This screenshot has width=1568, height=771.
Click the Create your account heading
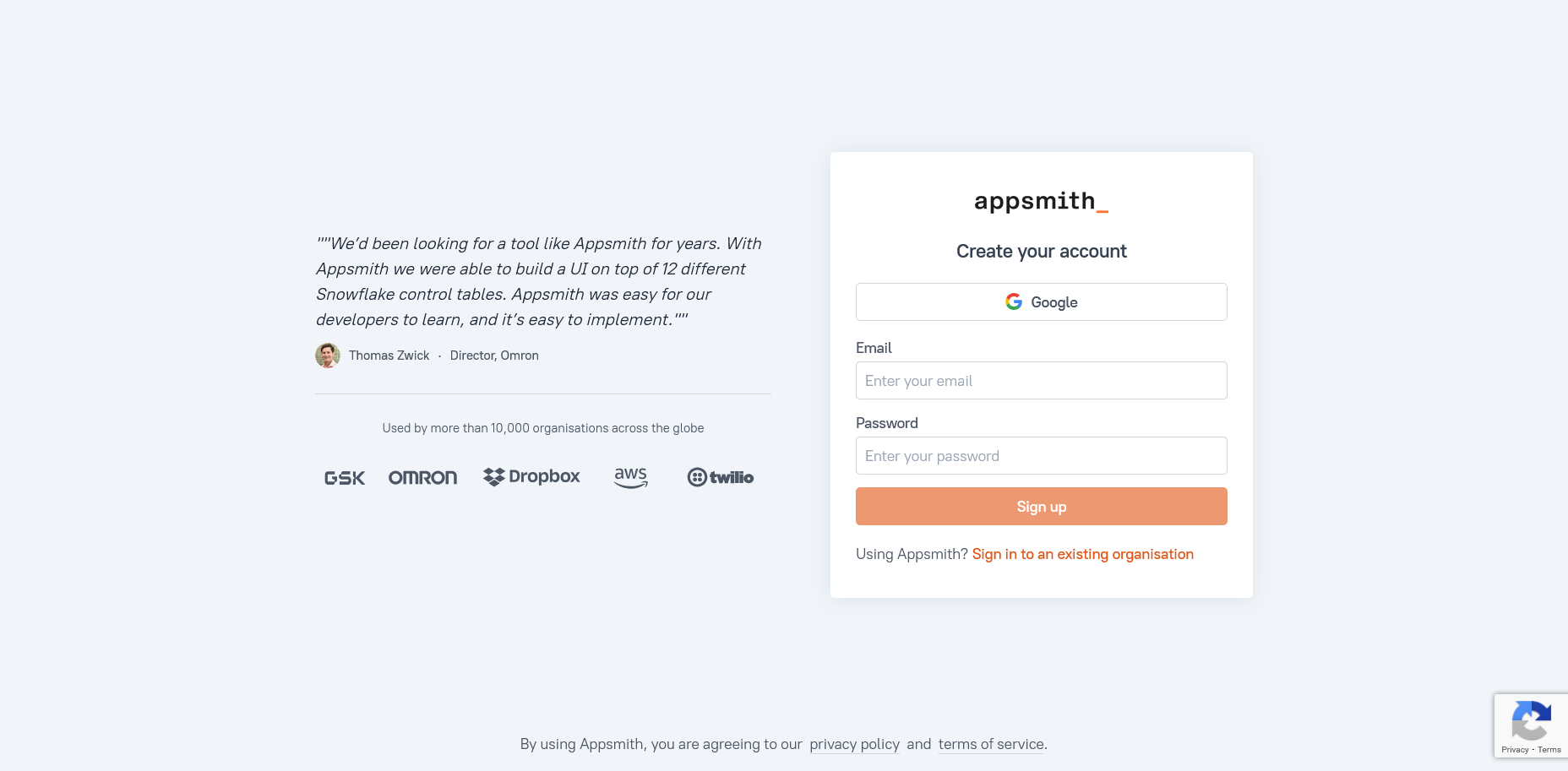coord(1041,252)
